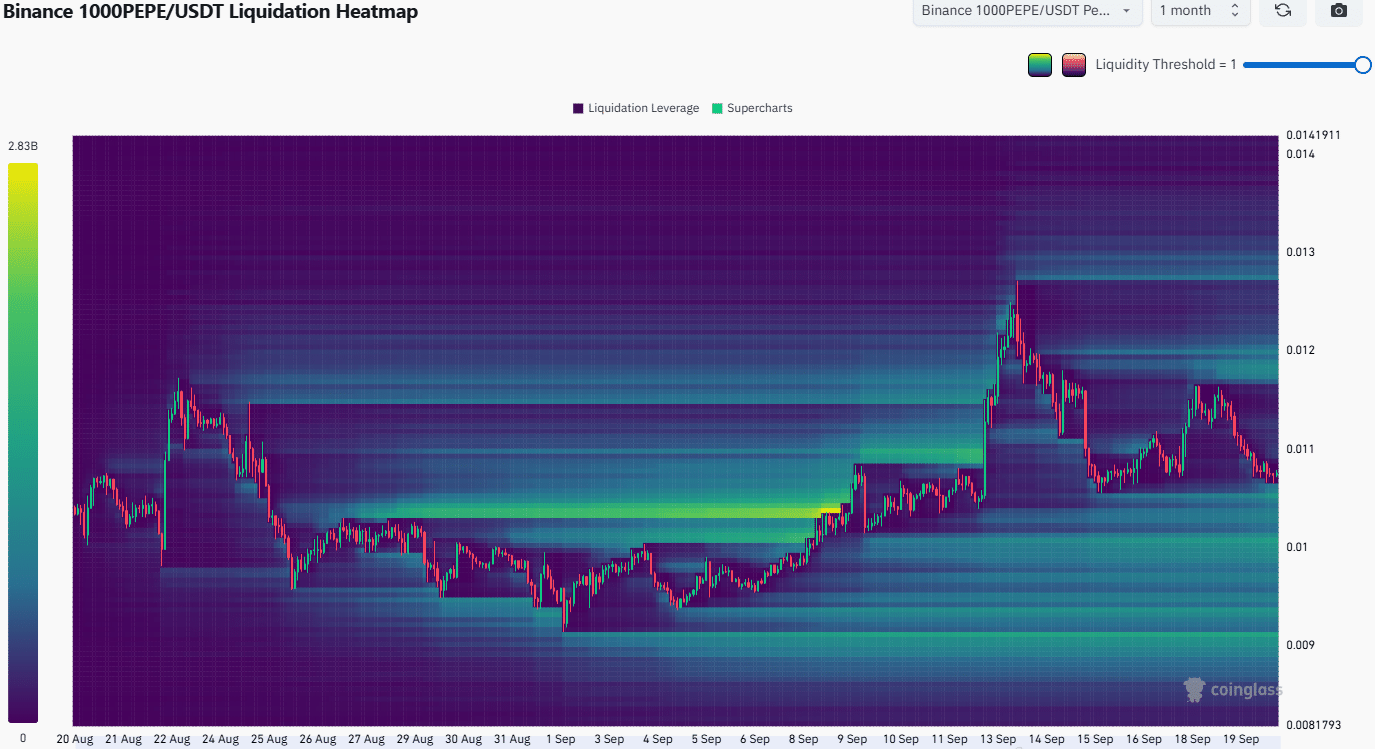Toggle the Liquidation Leverage series label

tap(643, 108)
